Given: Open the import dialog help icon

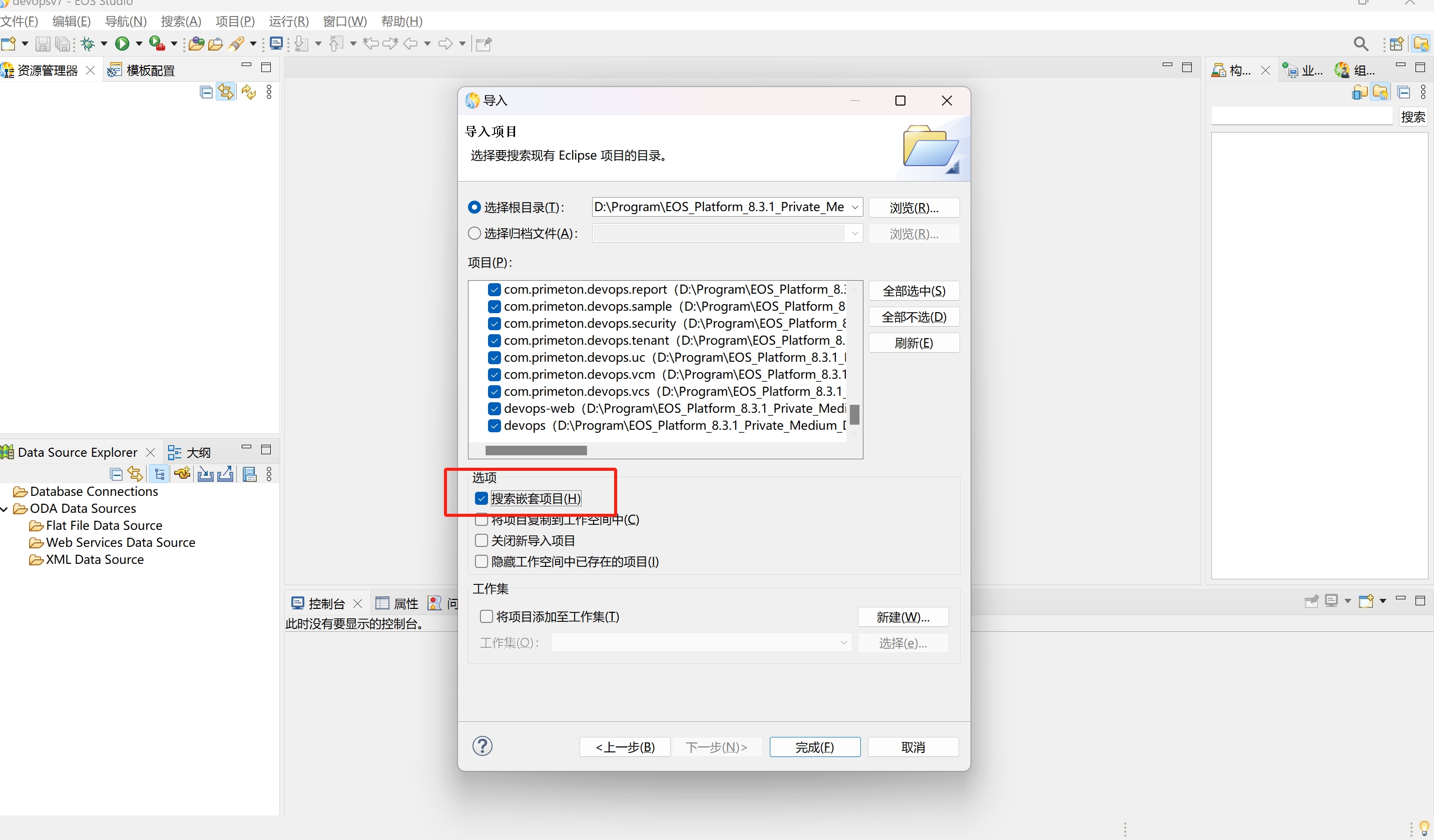Looking at the screenshot, I should click(x=482, y=746).
